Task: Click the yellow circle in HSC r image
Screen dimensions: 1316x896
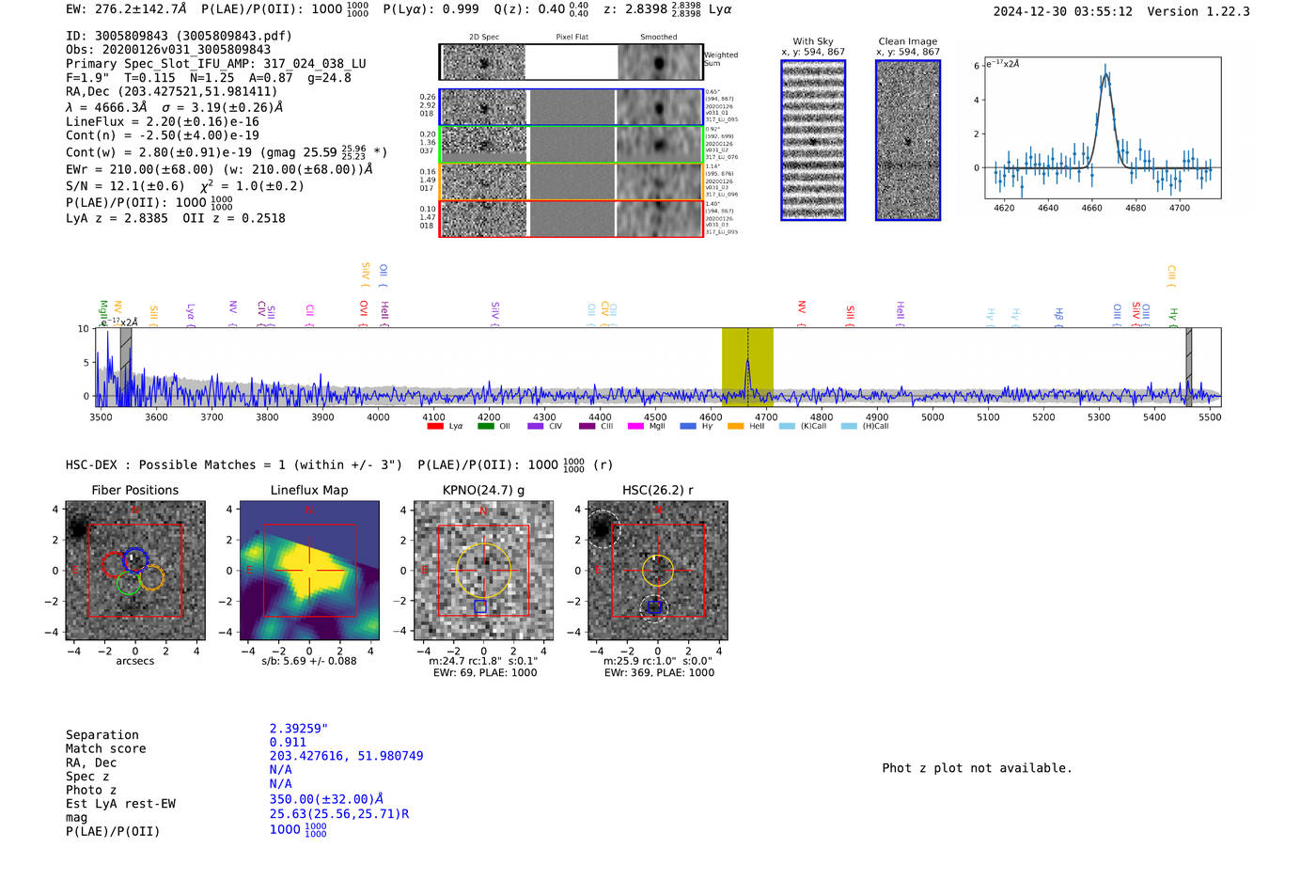Action: (657, 570)
